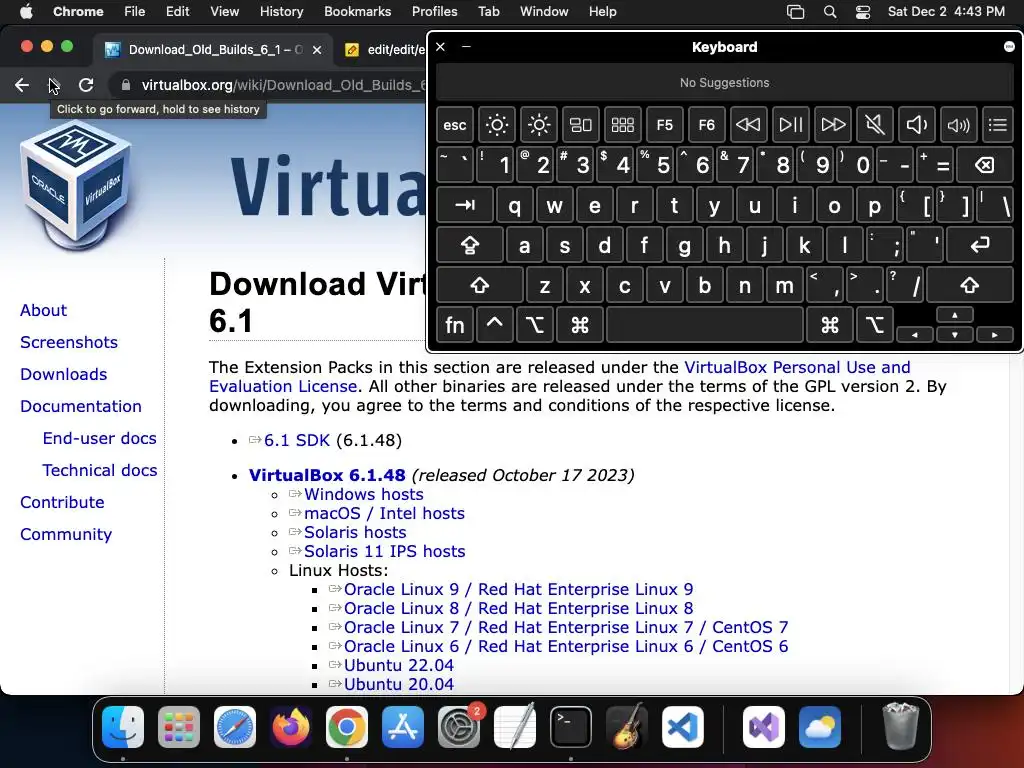This screenshot has height=768, width=1024.
Task: Open Spotlight search in menu bar
Action: coord(829,12)
